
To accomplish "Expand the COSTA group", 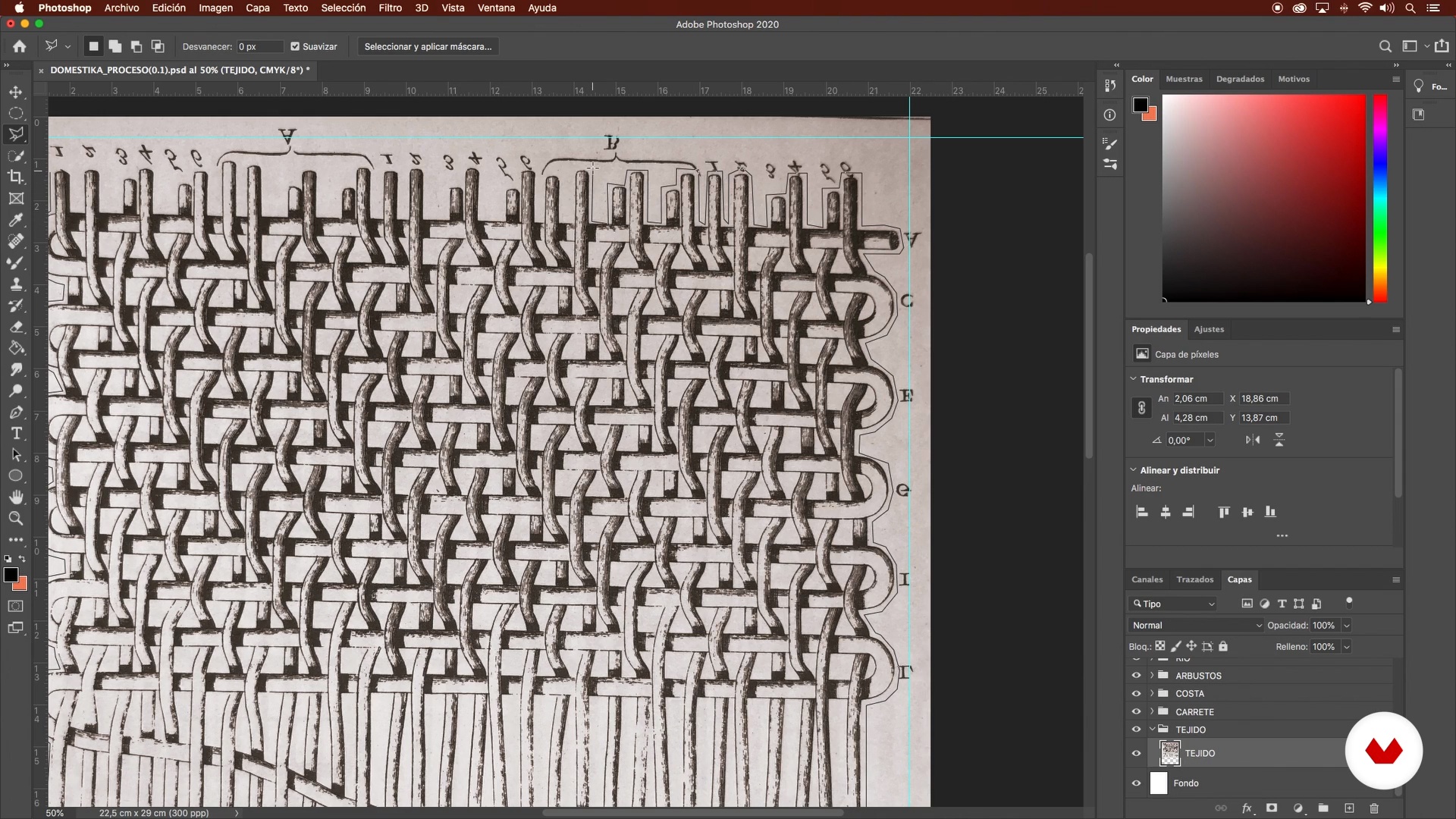I will pyautogui.click(x=1152, y=693).
